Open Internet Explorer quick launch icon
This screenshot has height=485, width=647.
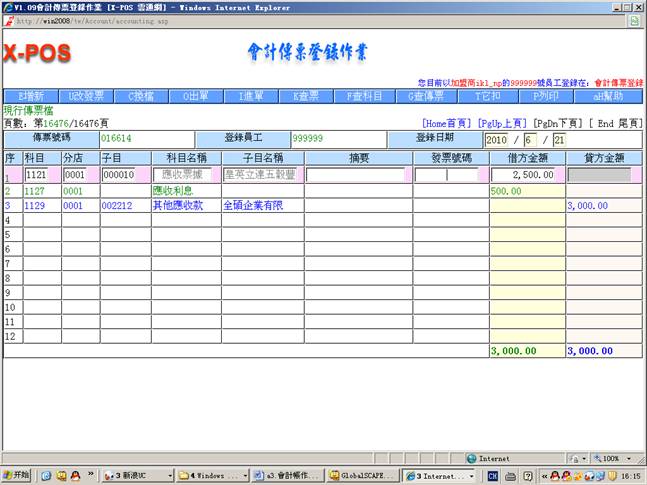click(x=45, y=475)
